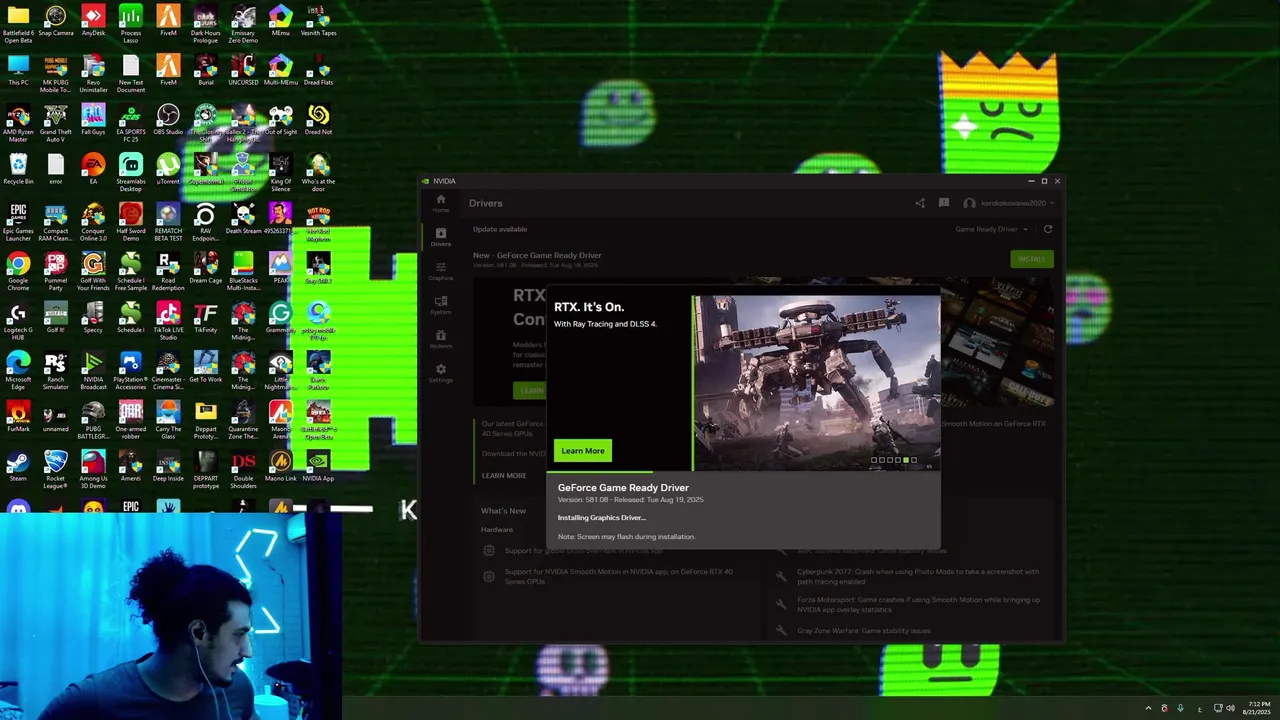Click the share icon in NVIDIA header
Screen dimensions: 1280x720
(920, 203)
